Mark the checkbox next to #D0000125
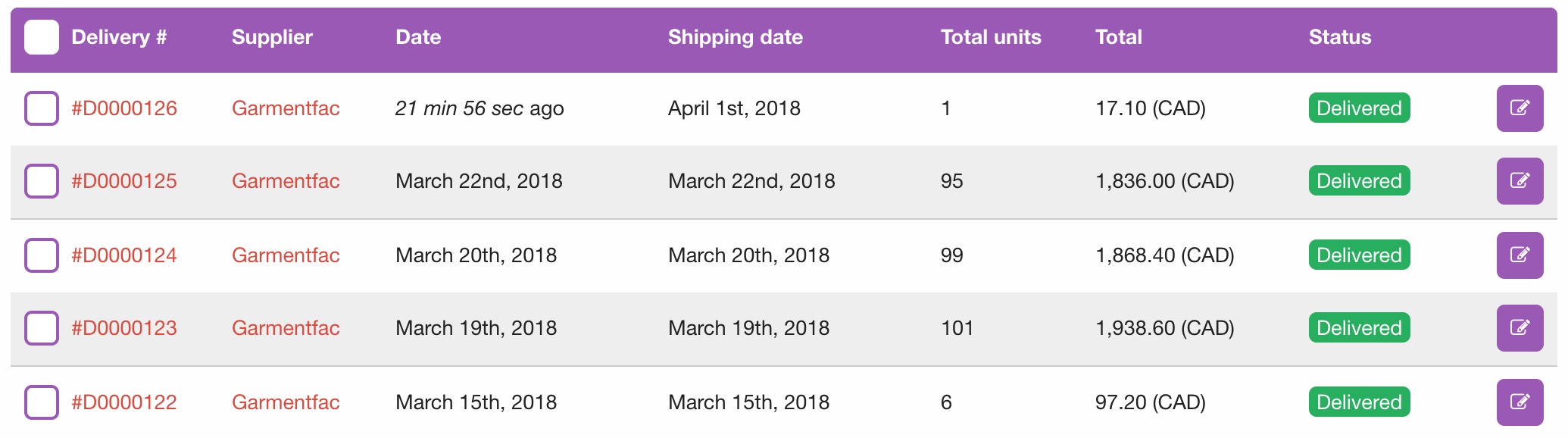This screenshot has height=438, width=1568. coord(42,181)
